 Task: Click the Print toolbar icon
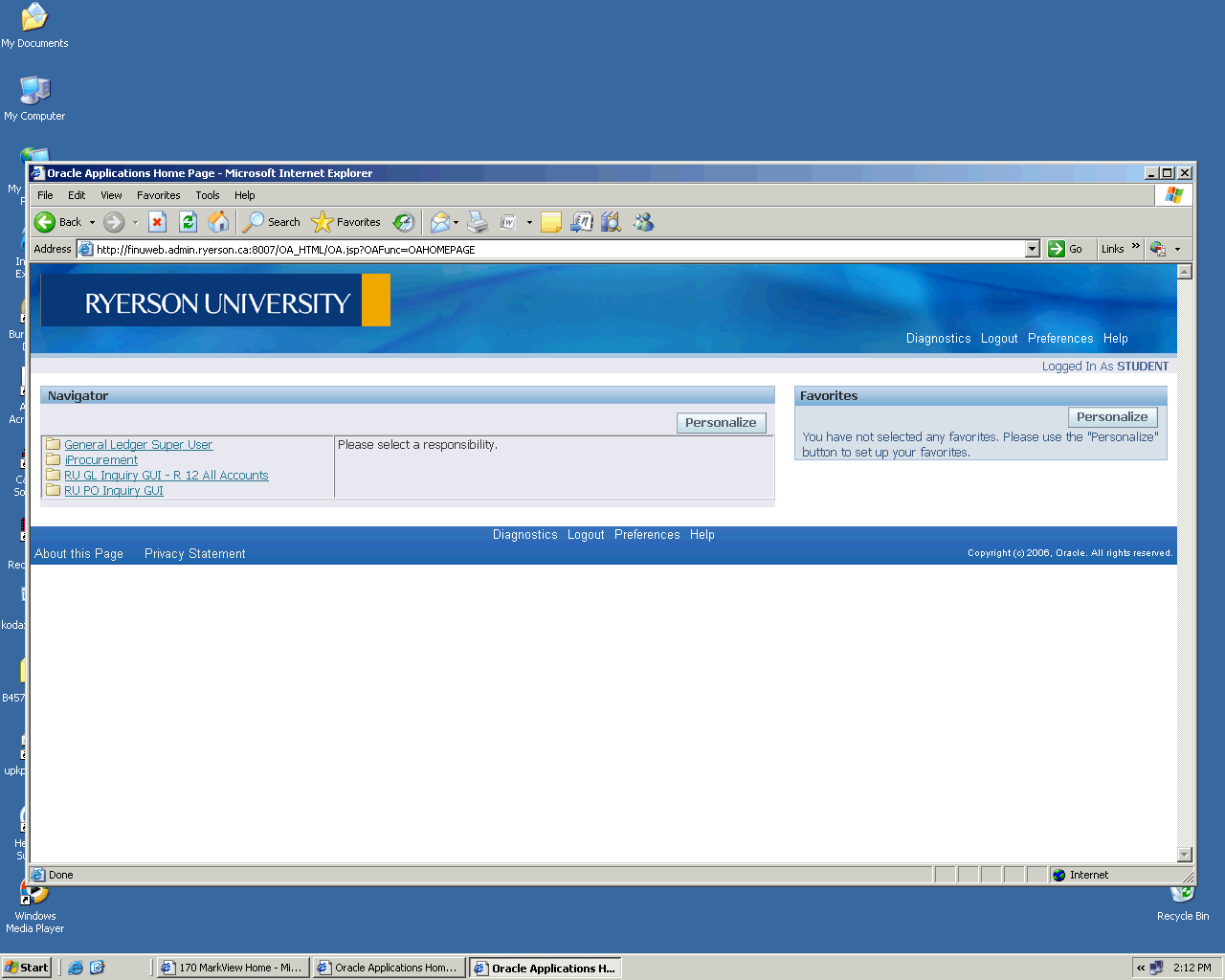[478, 222]
